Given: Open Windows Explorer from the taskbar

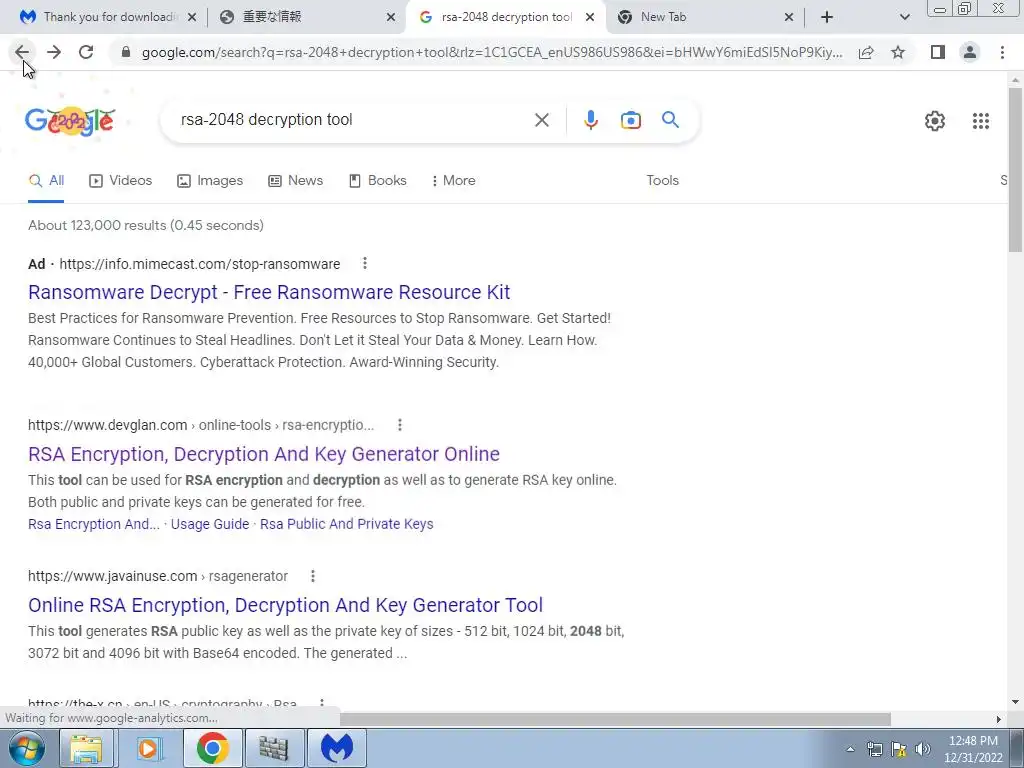Looking at the screenshot, I should point(86,748).
